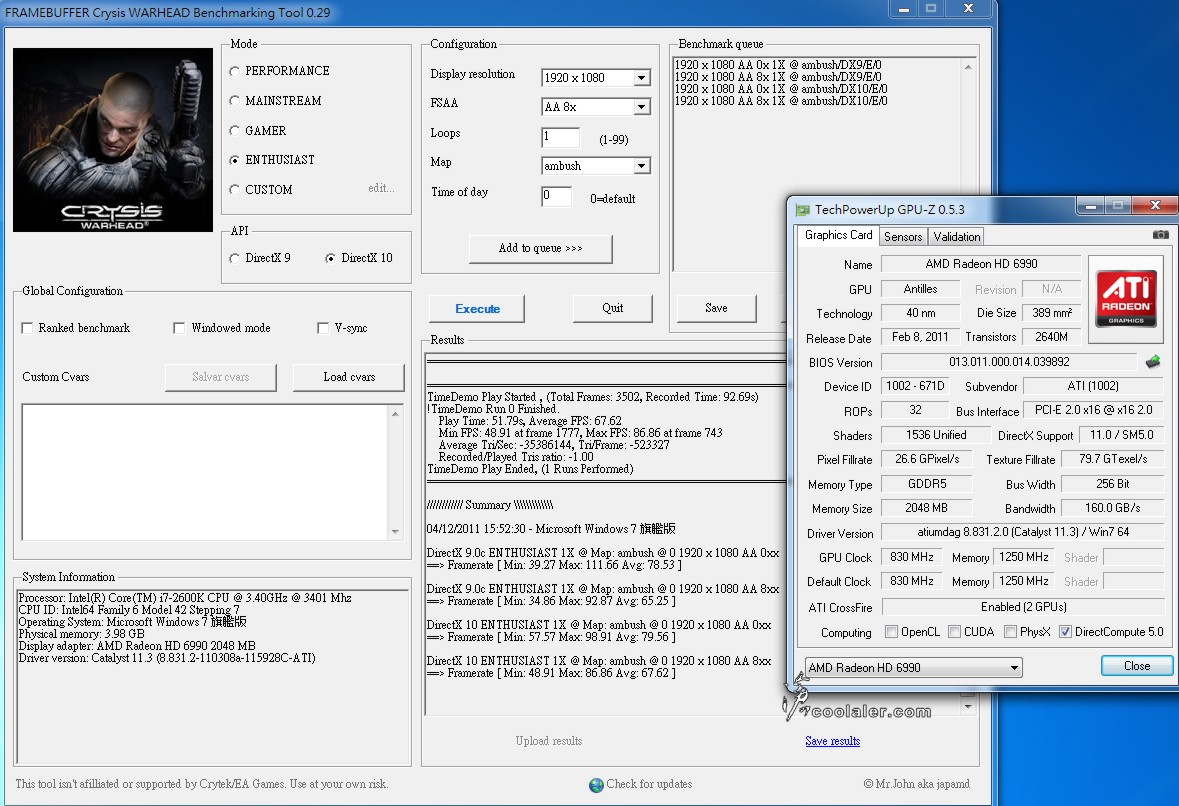Click the Custom Cvars scrollbar up arrow
Image resolution: width=1179 pixels, height=806 pixels.
tap(396, 413)
